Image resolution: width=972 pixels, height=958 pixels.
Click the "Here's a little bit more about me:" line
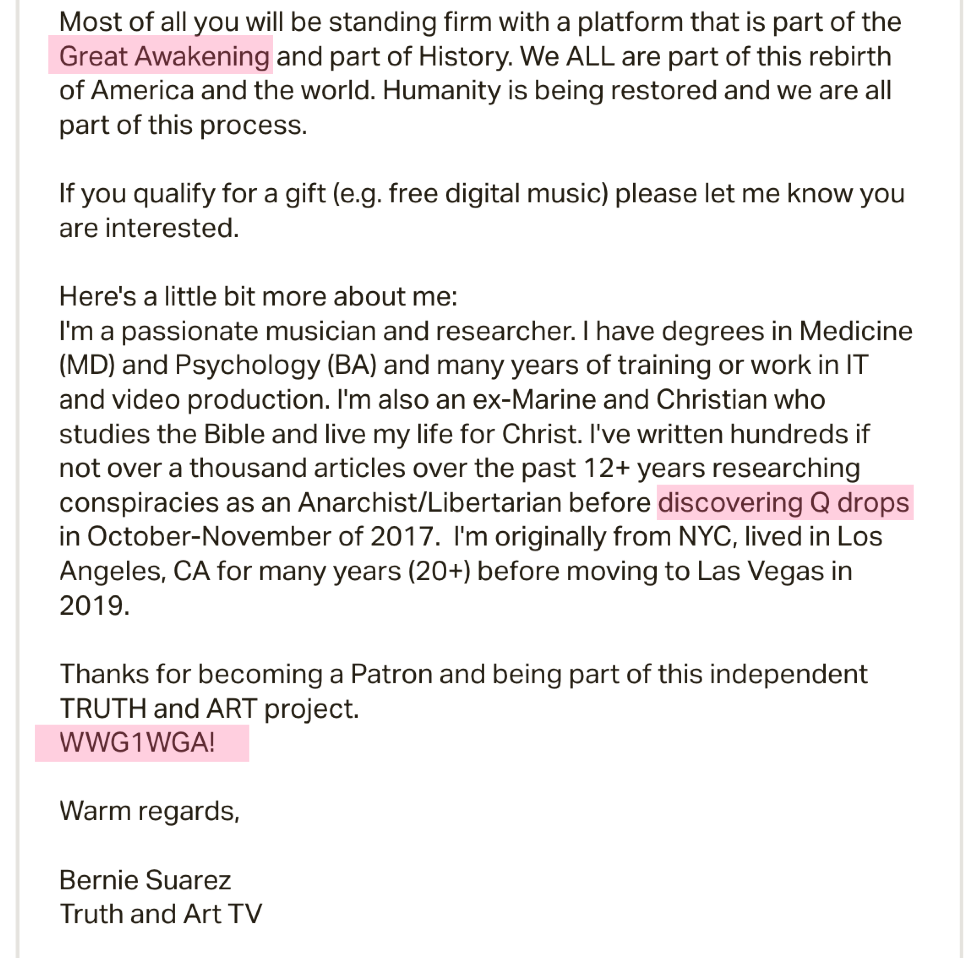click(258, 296)
